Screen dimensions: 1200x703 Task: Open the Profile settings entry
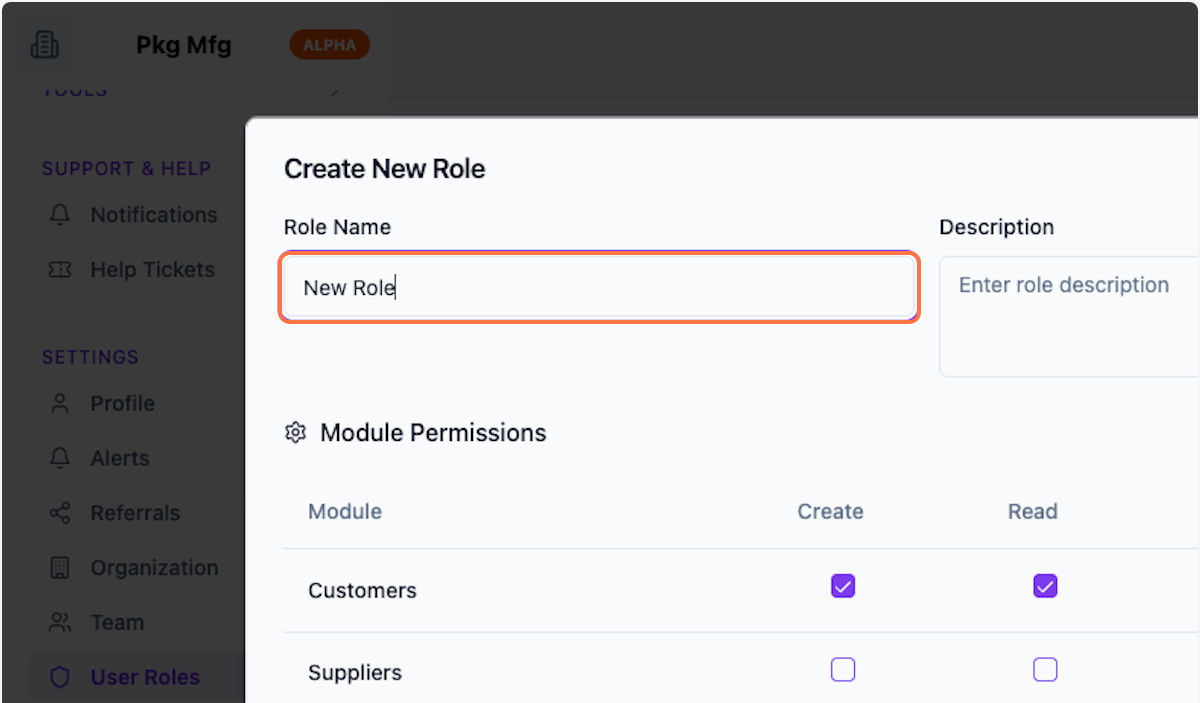point(122,403)
